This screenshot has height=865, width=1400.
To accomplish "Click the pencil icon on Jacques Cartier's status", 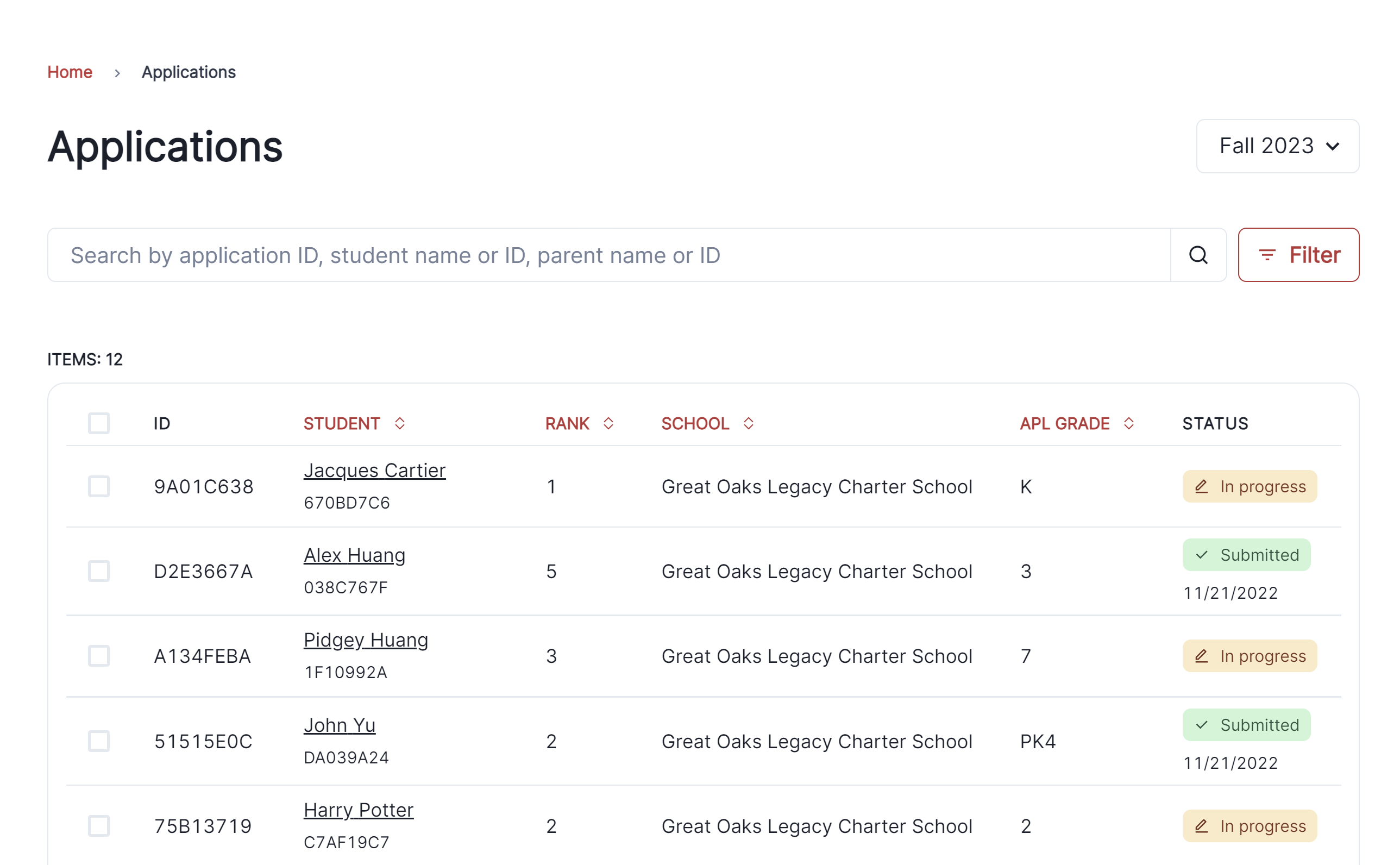I will coord(1201,486).
